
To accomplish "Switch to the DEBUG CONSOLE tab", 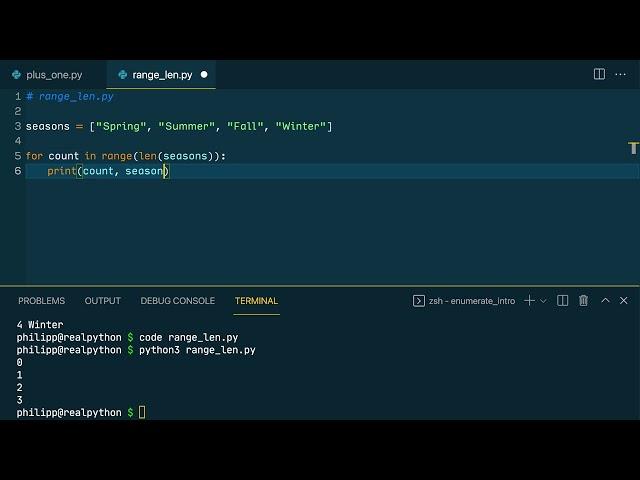I will (x=178, y=301).
